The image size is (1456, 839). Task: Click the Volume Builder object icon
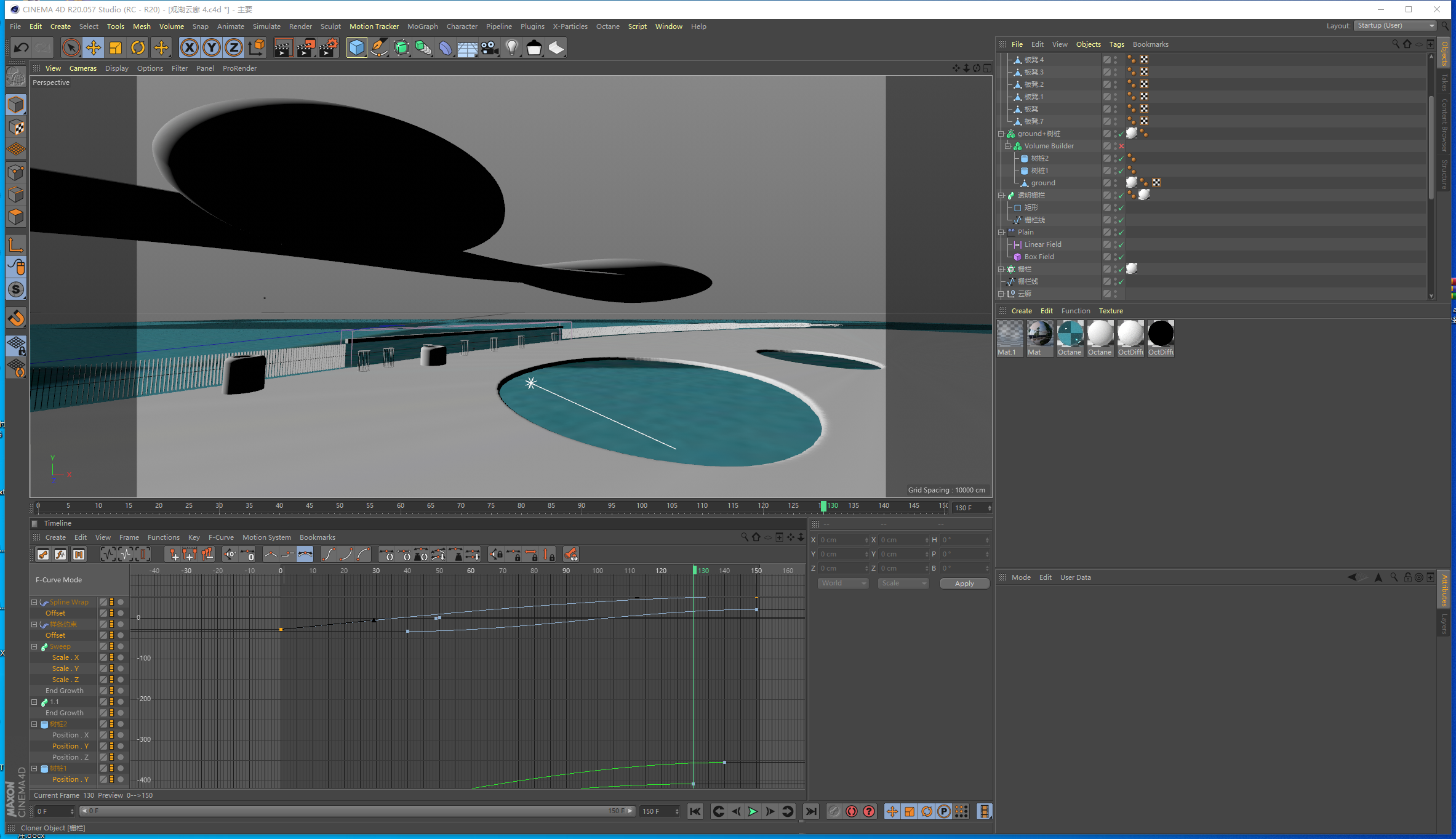click(1016, 145)
